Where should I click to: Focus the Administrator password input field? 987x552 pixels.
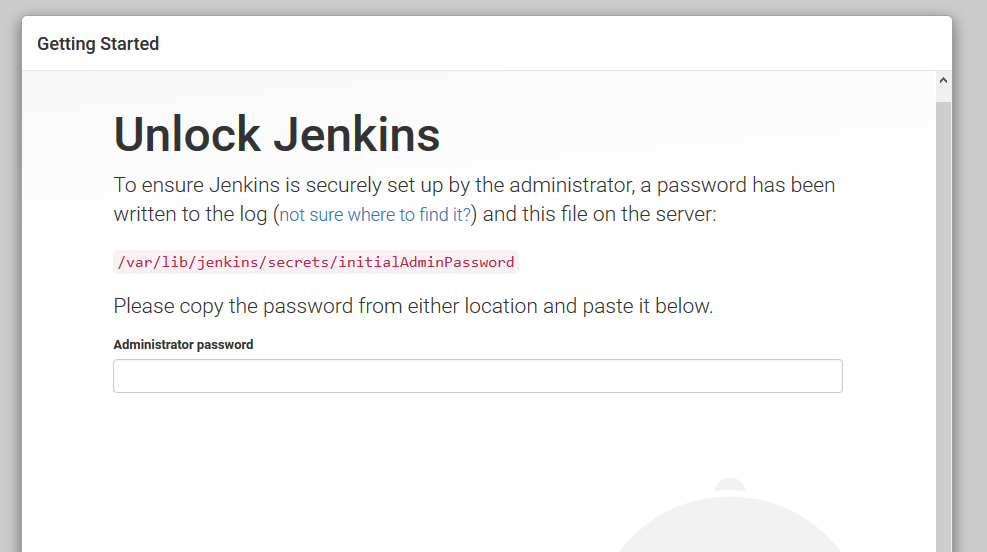477,376
